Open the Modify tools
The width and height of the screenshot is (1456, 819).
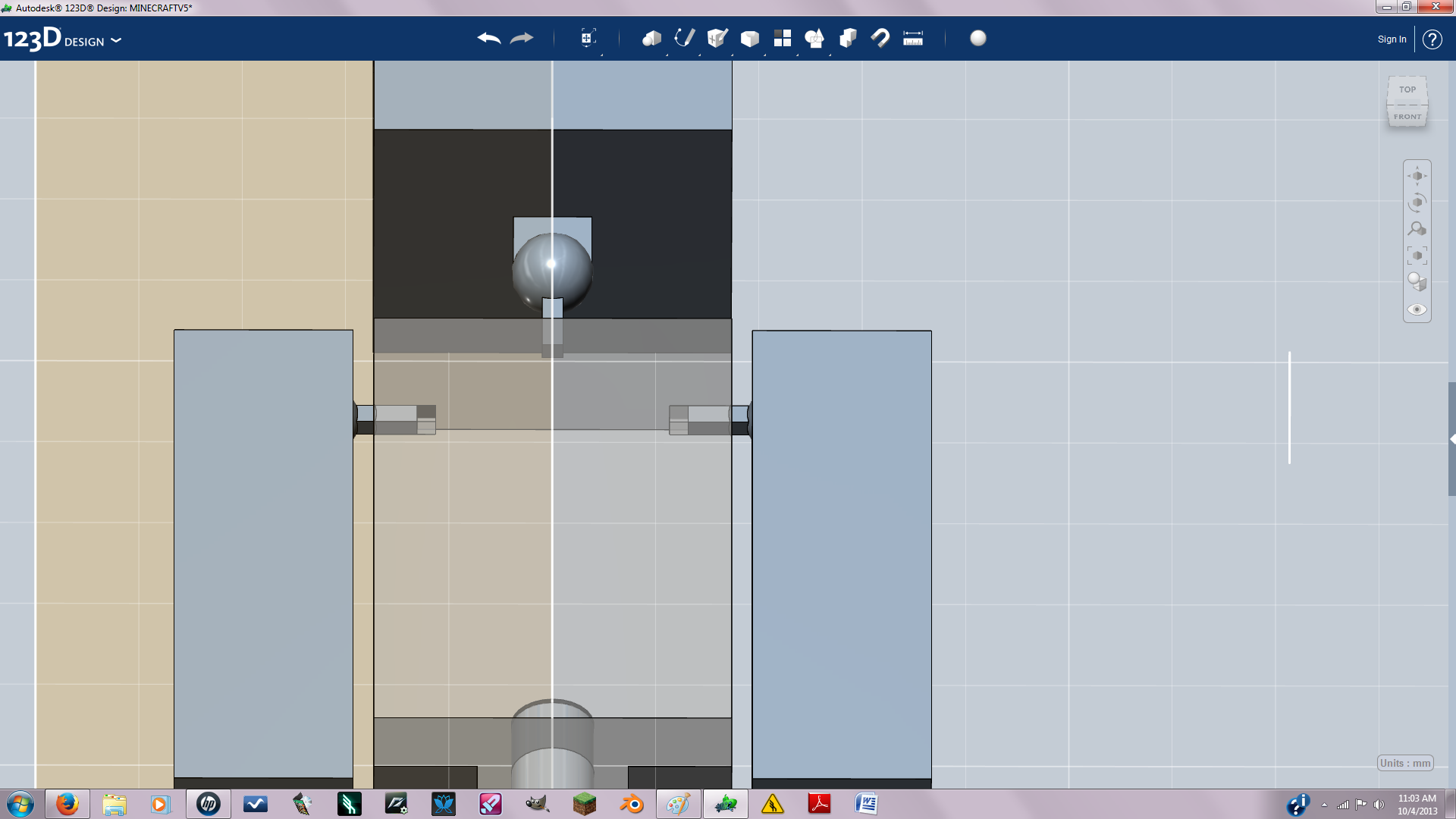[x=750, y=38]
